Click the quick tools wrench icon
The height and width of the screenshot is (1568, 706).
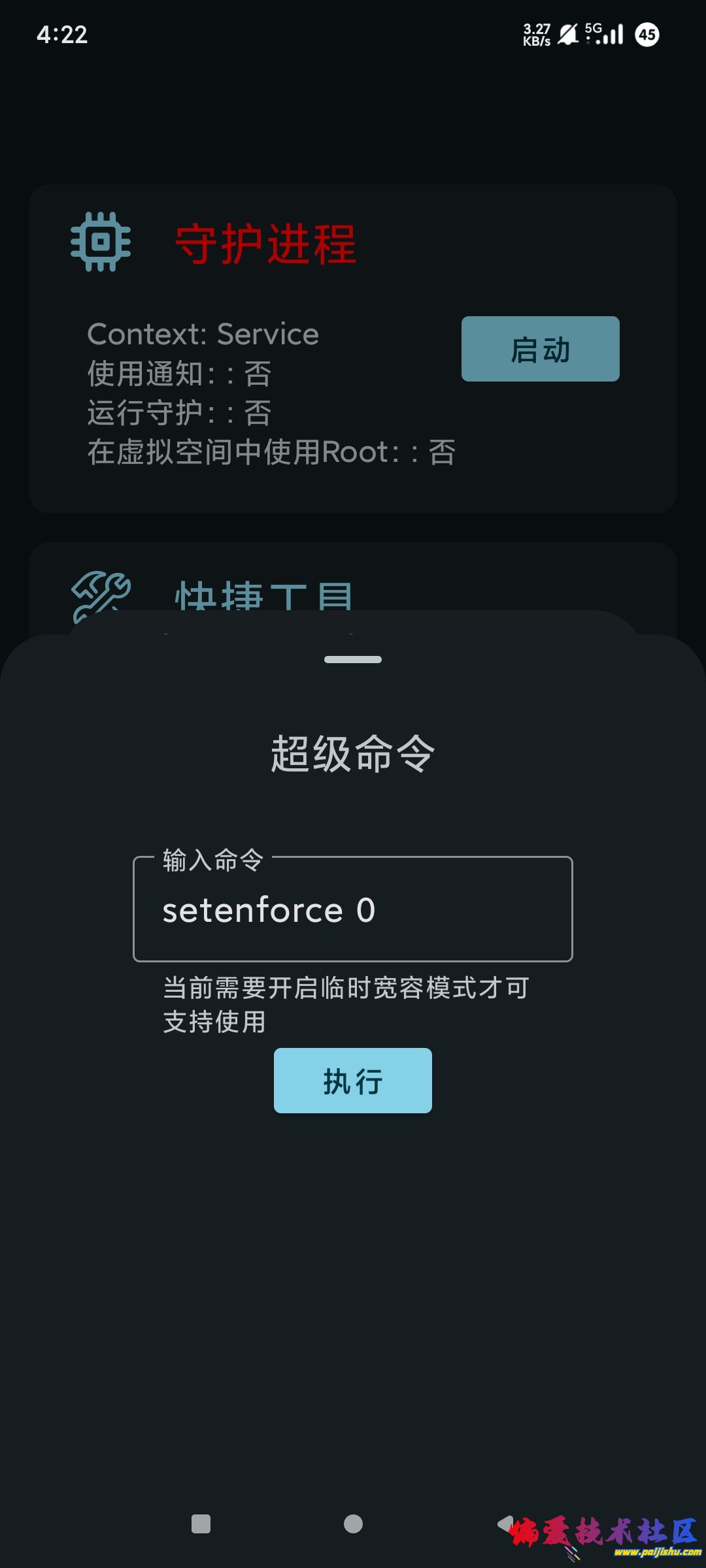(x=101, y=595)
